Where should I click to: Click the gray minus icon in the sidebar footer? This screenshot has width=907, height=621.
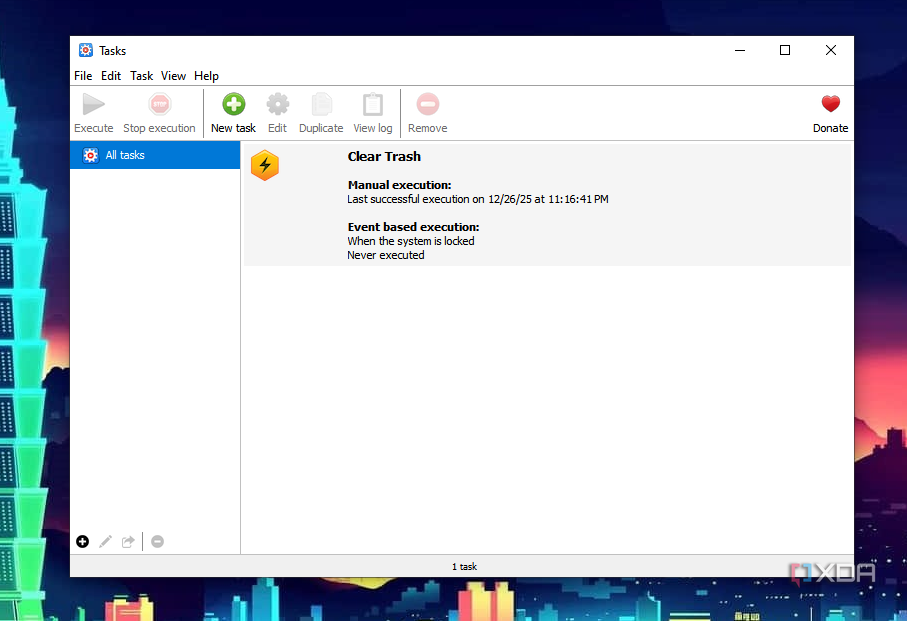[x=157, y=541]
